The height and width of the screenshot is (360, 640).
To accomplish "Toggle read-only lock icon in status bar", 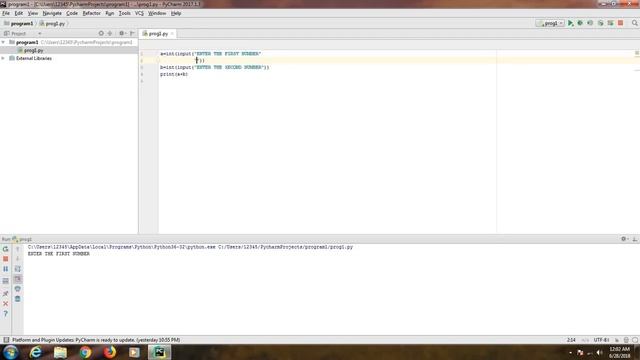I will pos(617,340).
